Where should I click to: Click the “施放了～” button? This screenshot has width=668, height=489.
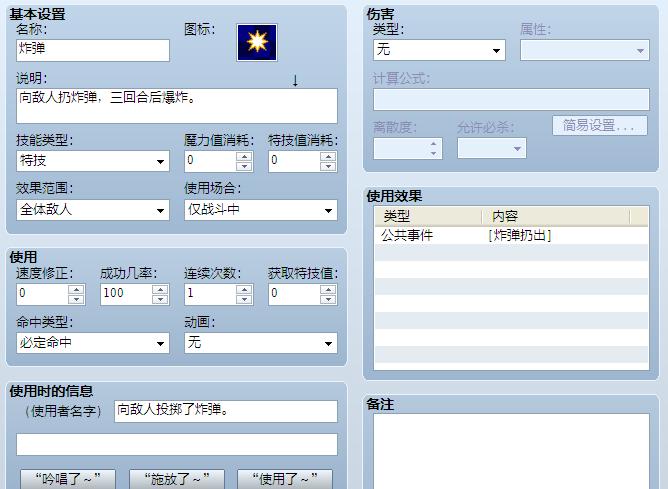177,479
